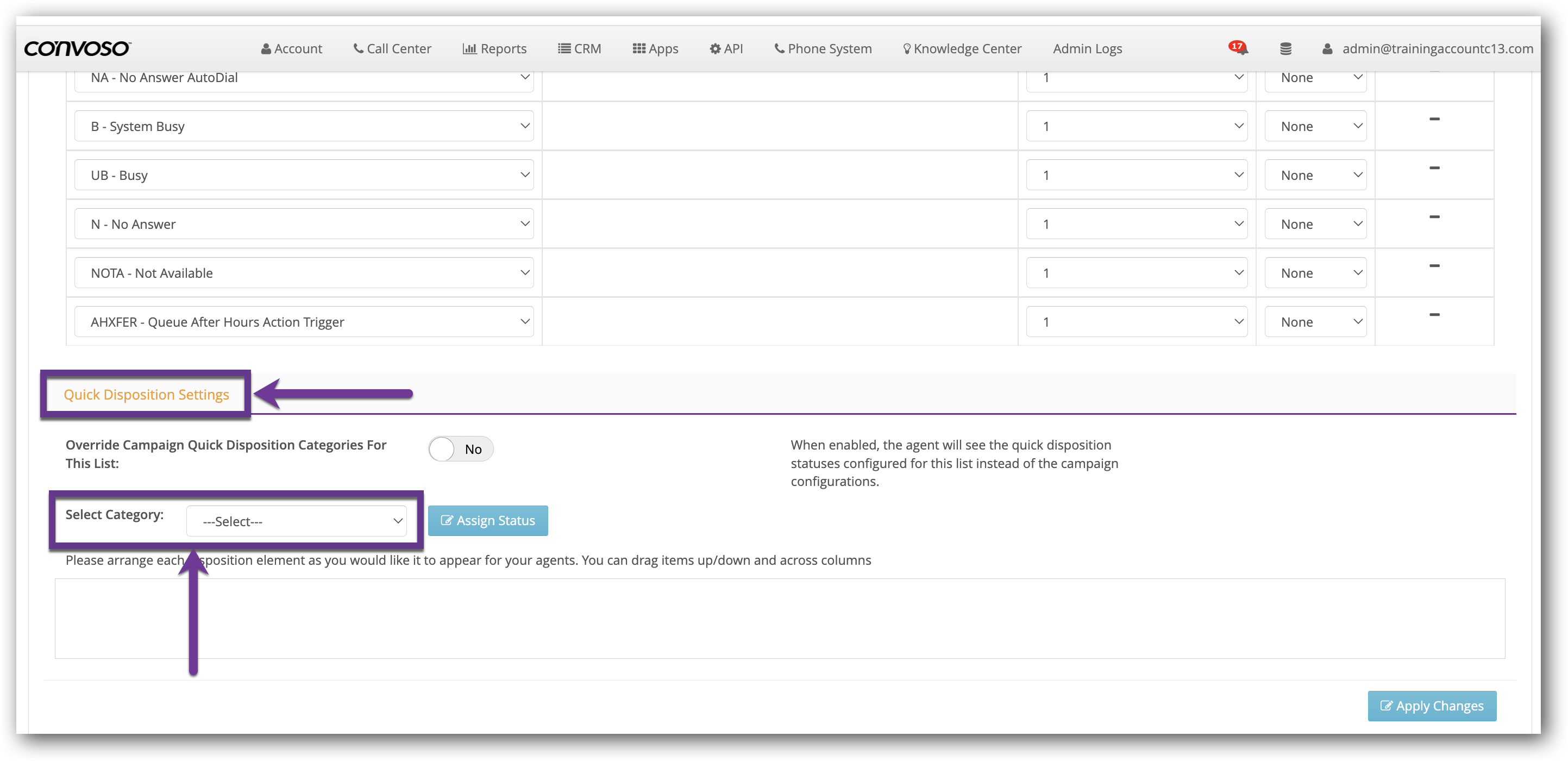Click the database stack icon
The width and height of the screenshot is (1568, 761).
point(1285,49)
